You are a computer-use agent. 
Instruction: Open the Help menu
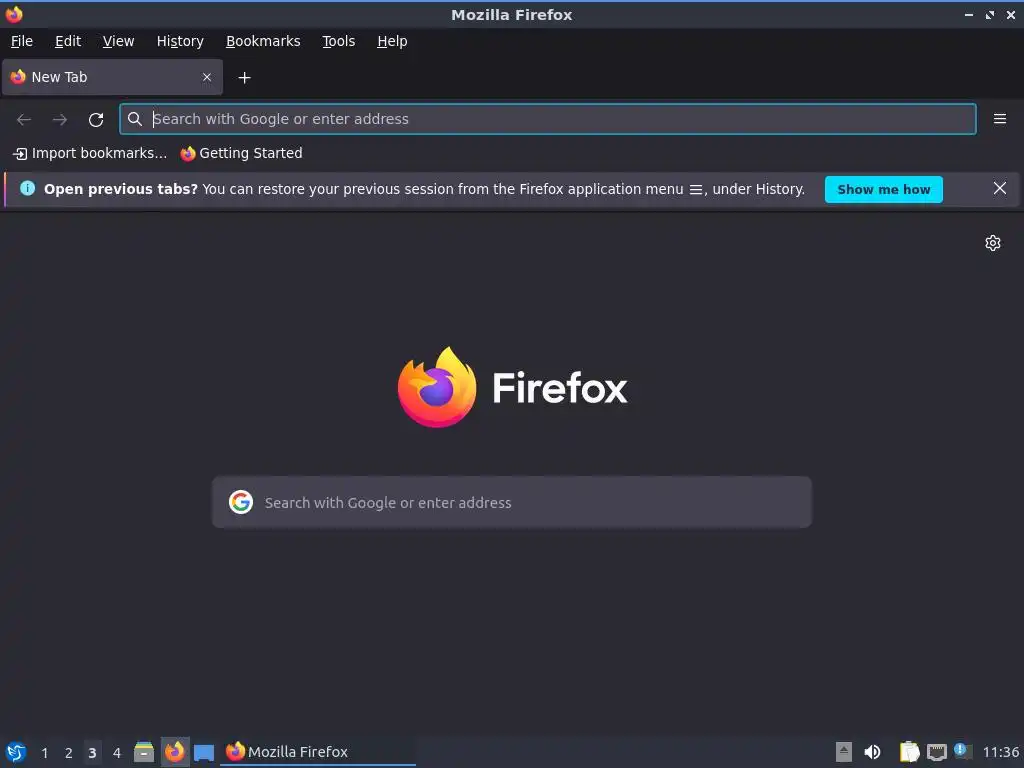click(392, 41)
